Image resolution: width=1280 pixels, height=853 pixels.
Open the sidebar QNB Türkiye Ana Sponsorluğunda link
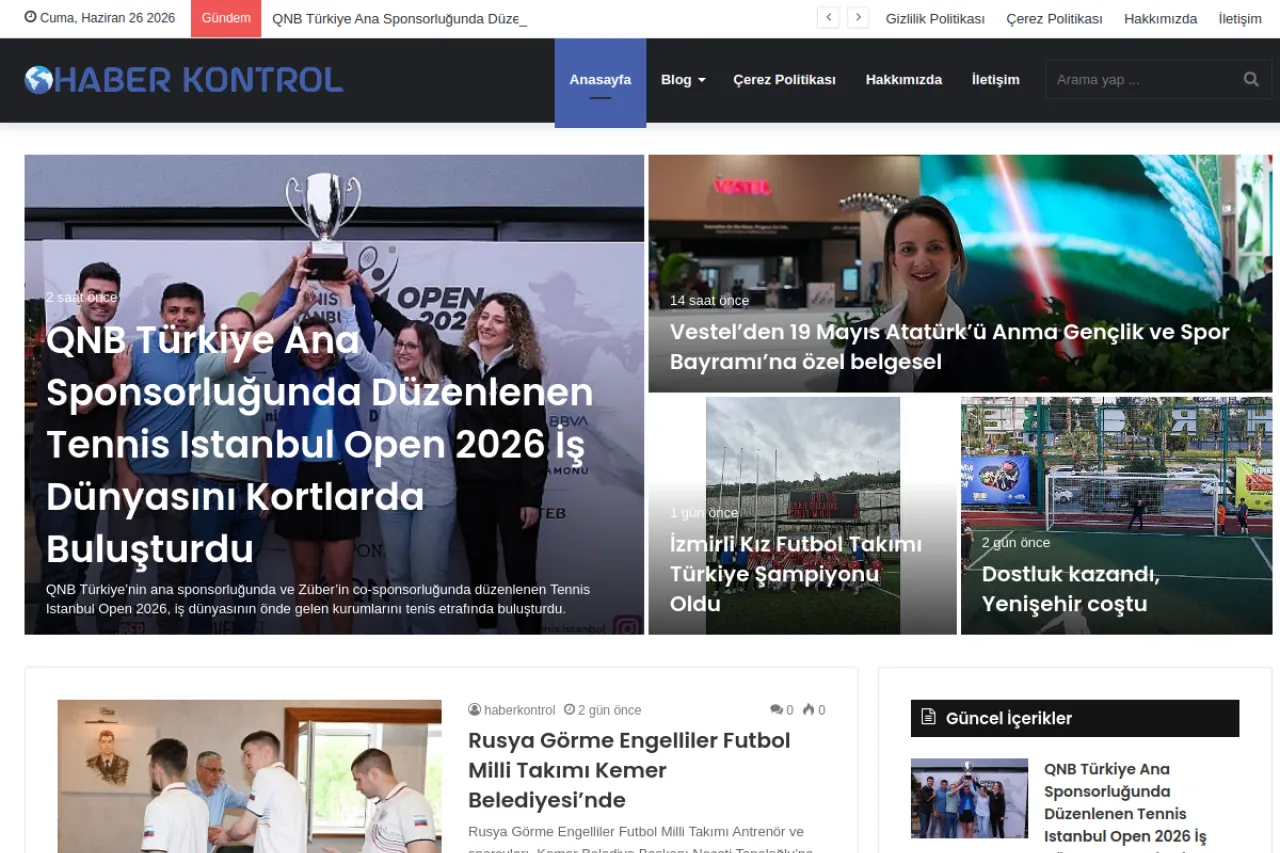click(1126, 803)
